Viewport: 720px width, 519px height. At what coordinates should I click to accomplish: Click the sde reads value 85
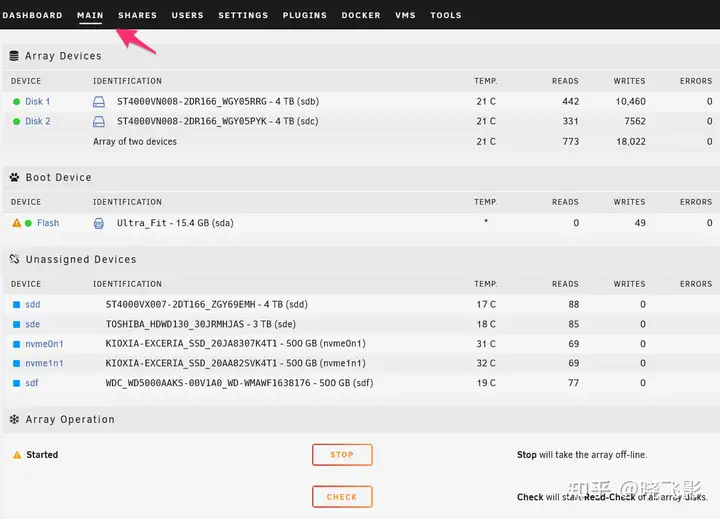pos(574,324)
